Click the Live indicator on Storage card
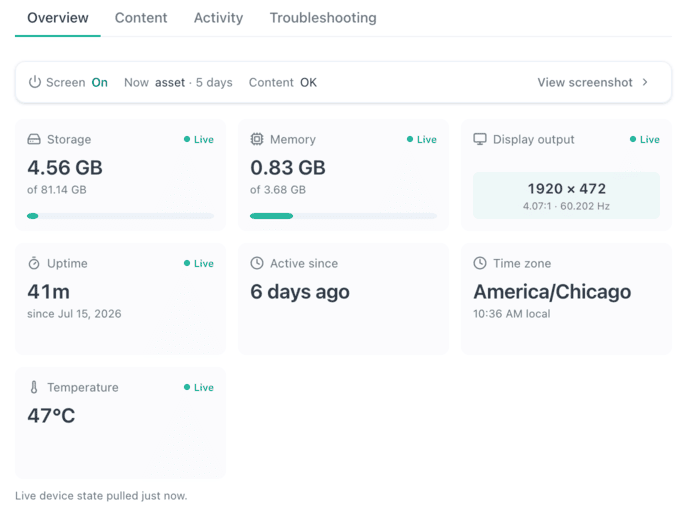689x511 pixels. [x=199, y=139]
